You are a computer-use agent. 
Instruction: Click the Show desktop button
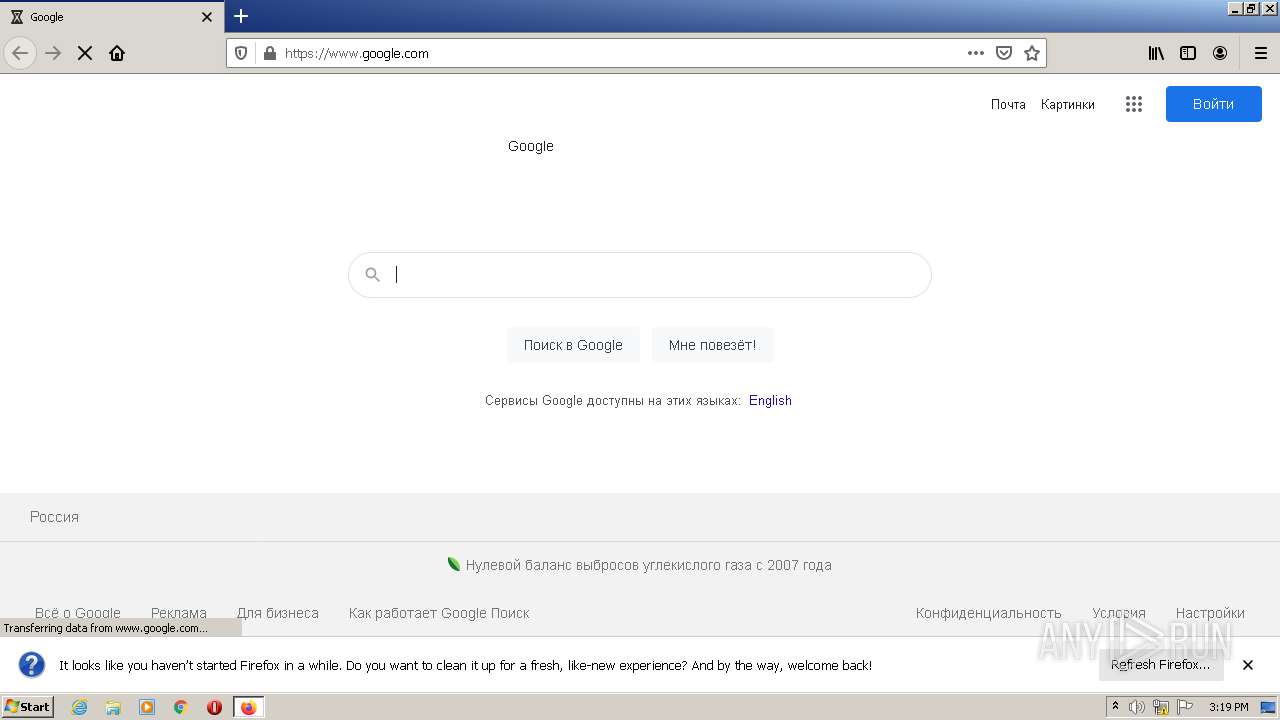point(1269,707)
